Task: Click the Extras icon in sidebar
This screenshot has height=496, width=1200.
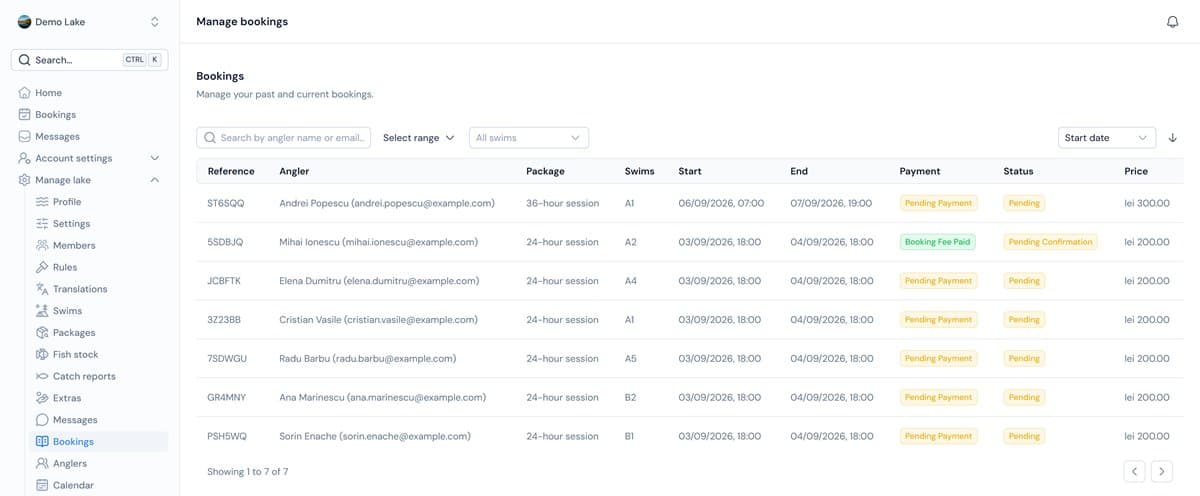Action: (x=42, y=398)
